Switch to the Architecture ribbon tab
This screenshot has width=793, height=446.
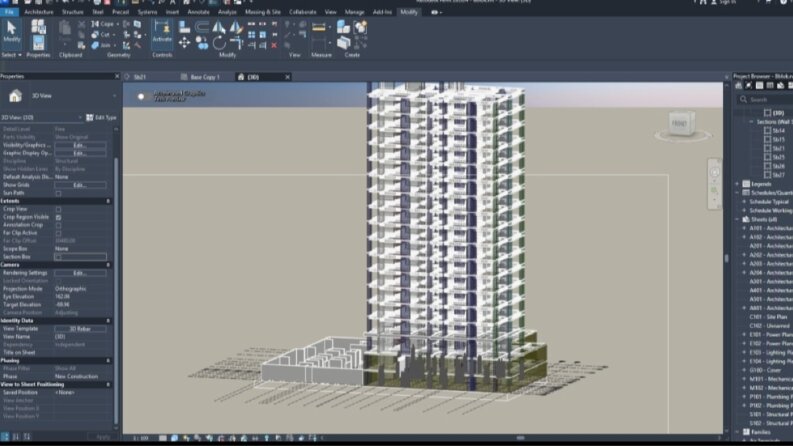pos(38,12)
